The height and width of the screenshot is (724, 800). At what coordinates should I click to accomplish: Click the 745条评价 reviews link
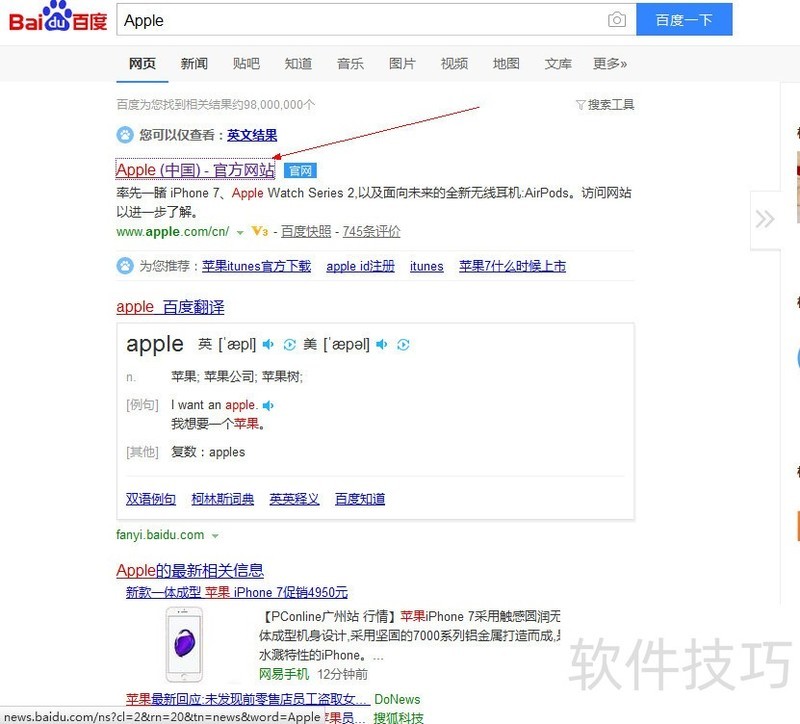(371, 232)
